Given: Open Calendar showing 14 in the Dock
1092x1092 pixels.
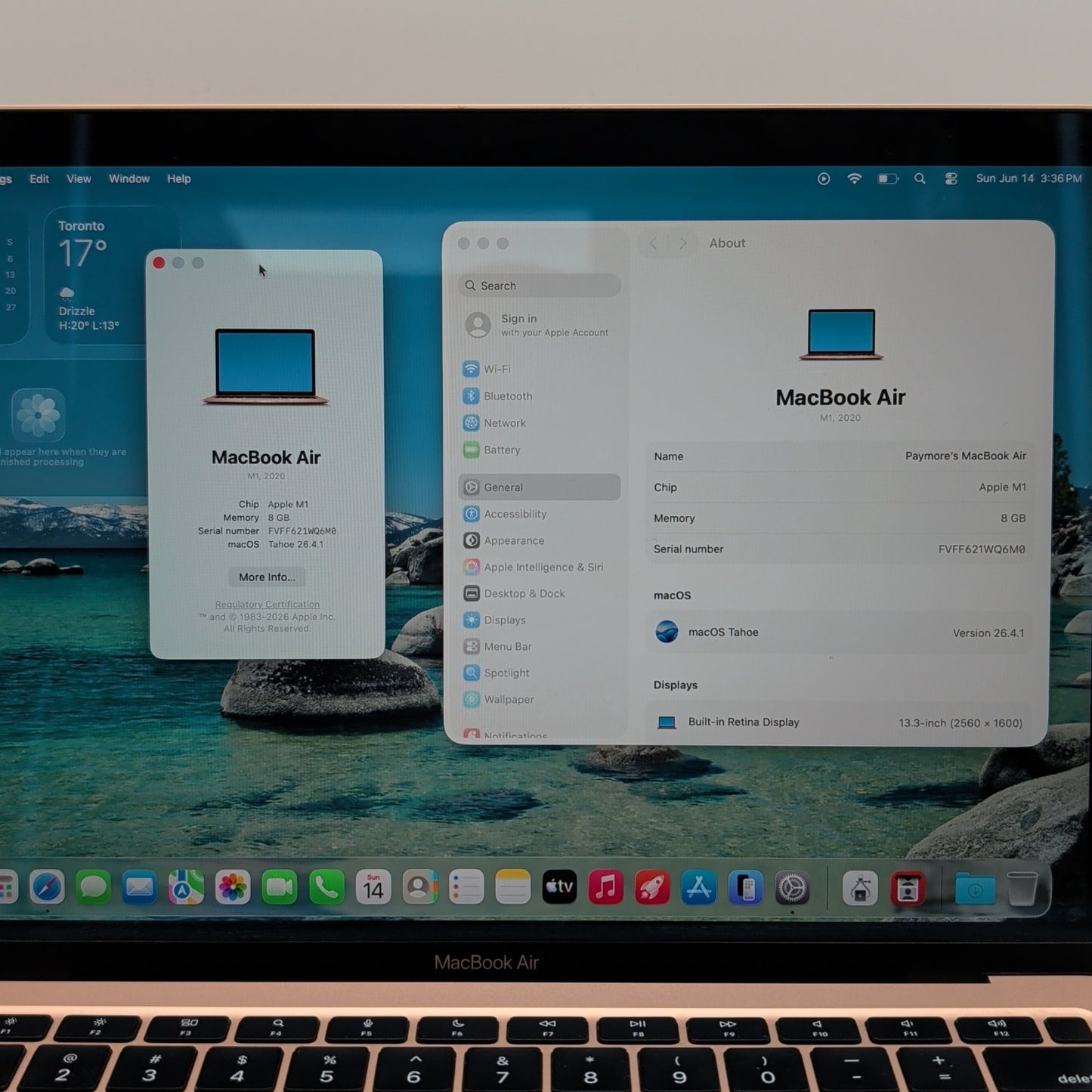Looking at the screenshot, I should (x=373, y=887).
